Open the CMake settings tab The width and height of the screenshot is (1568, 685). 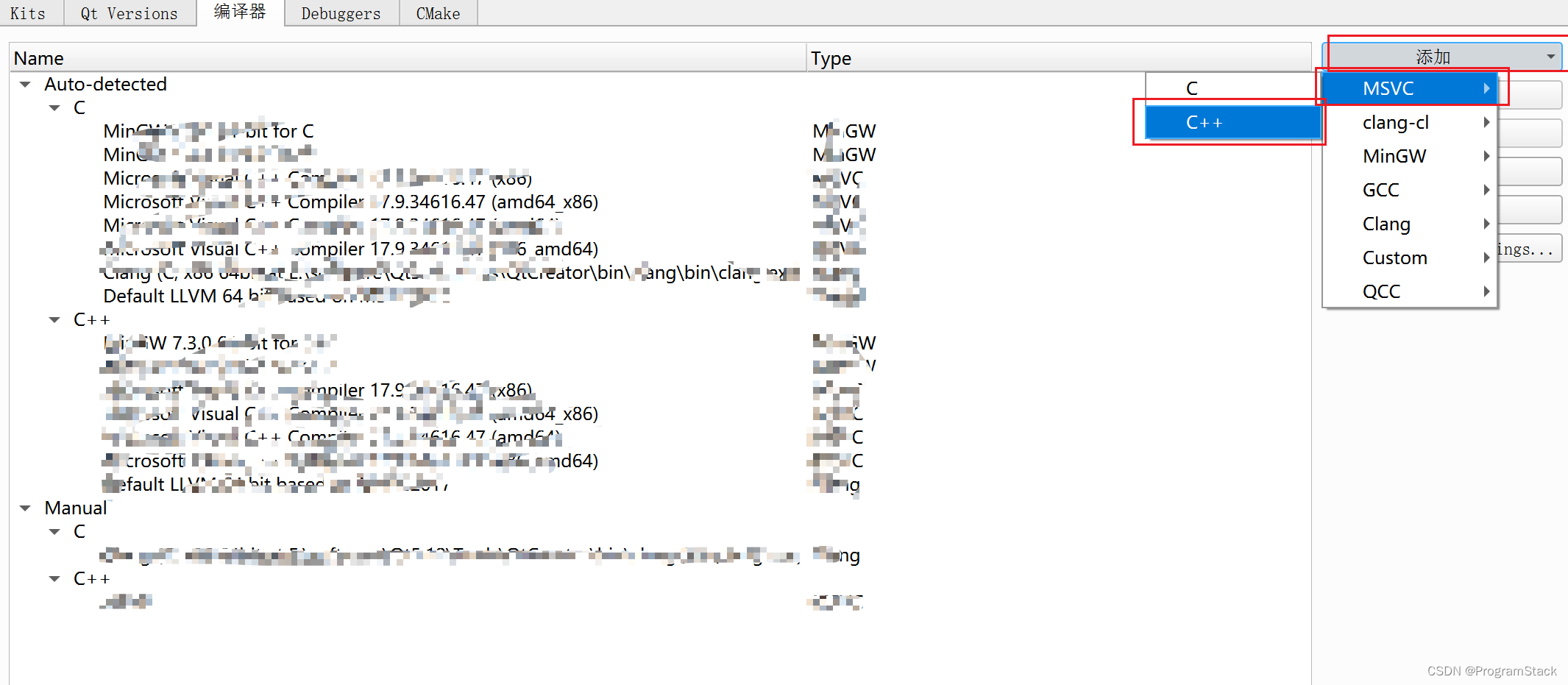(x=437, y=13)
